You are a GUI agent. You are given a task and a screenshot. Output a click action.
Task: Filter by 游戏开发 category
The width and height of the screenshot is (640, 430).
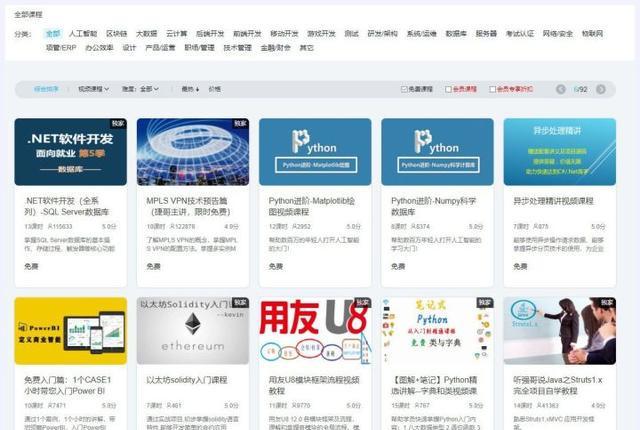tap(322, 33)
